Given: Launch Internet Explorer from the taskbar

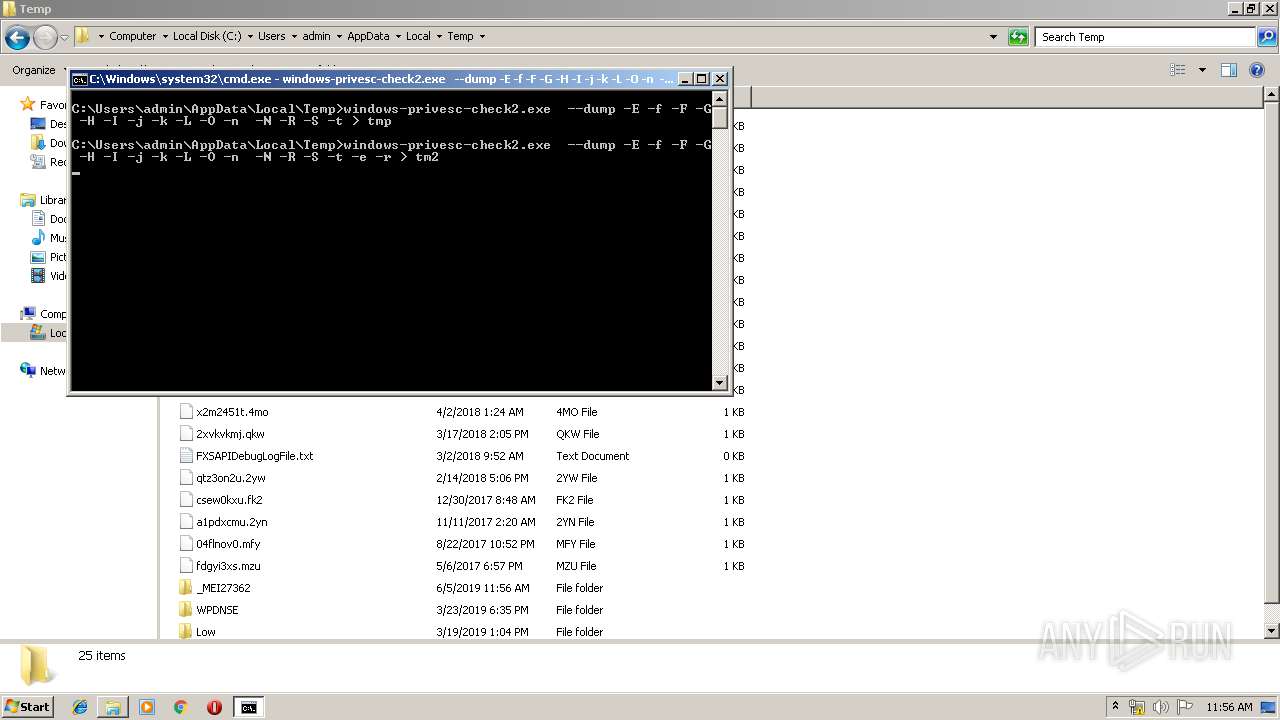Looking at the screenshot, I should point(80,707).
